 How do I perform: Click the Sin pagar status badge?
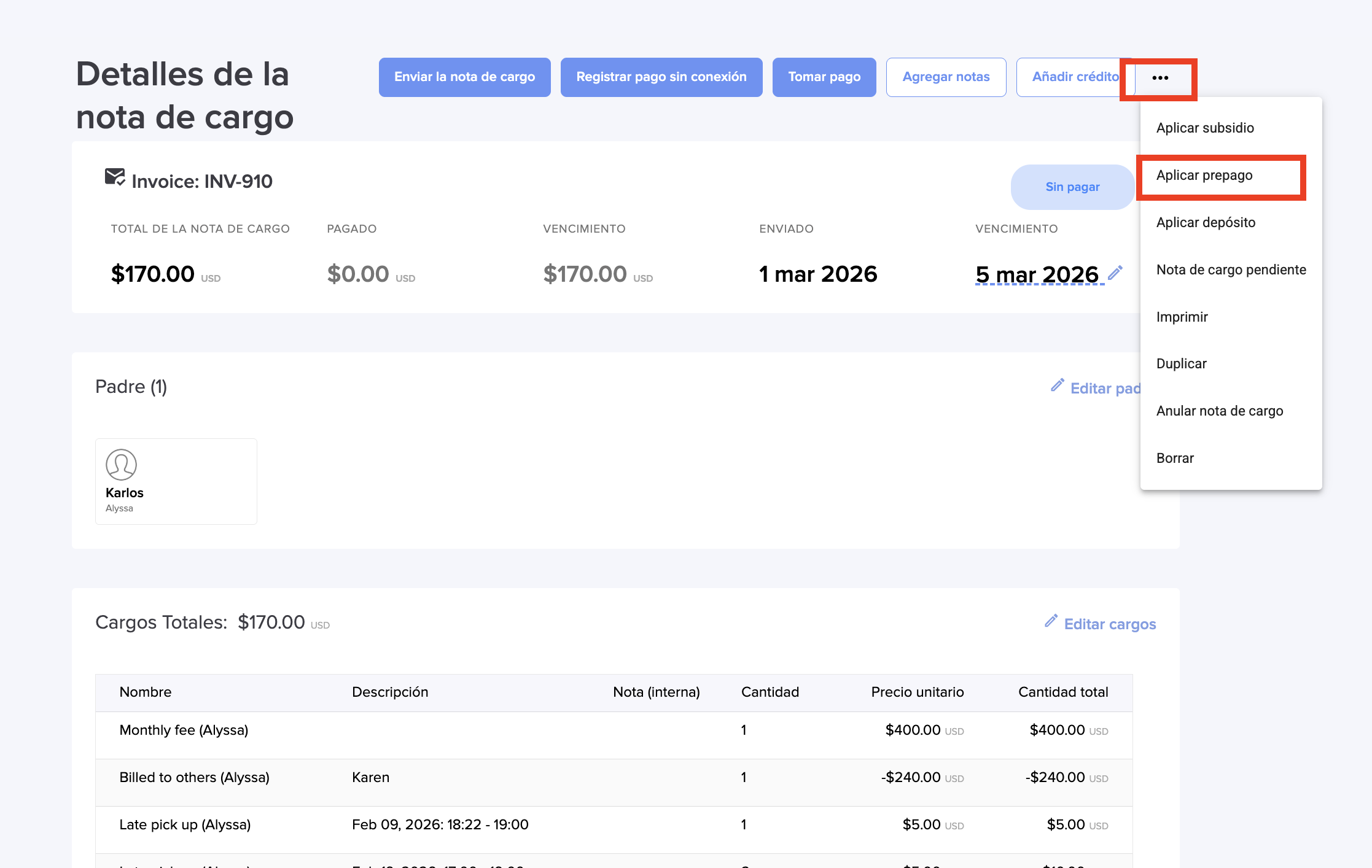point(1072,187)
